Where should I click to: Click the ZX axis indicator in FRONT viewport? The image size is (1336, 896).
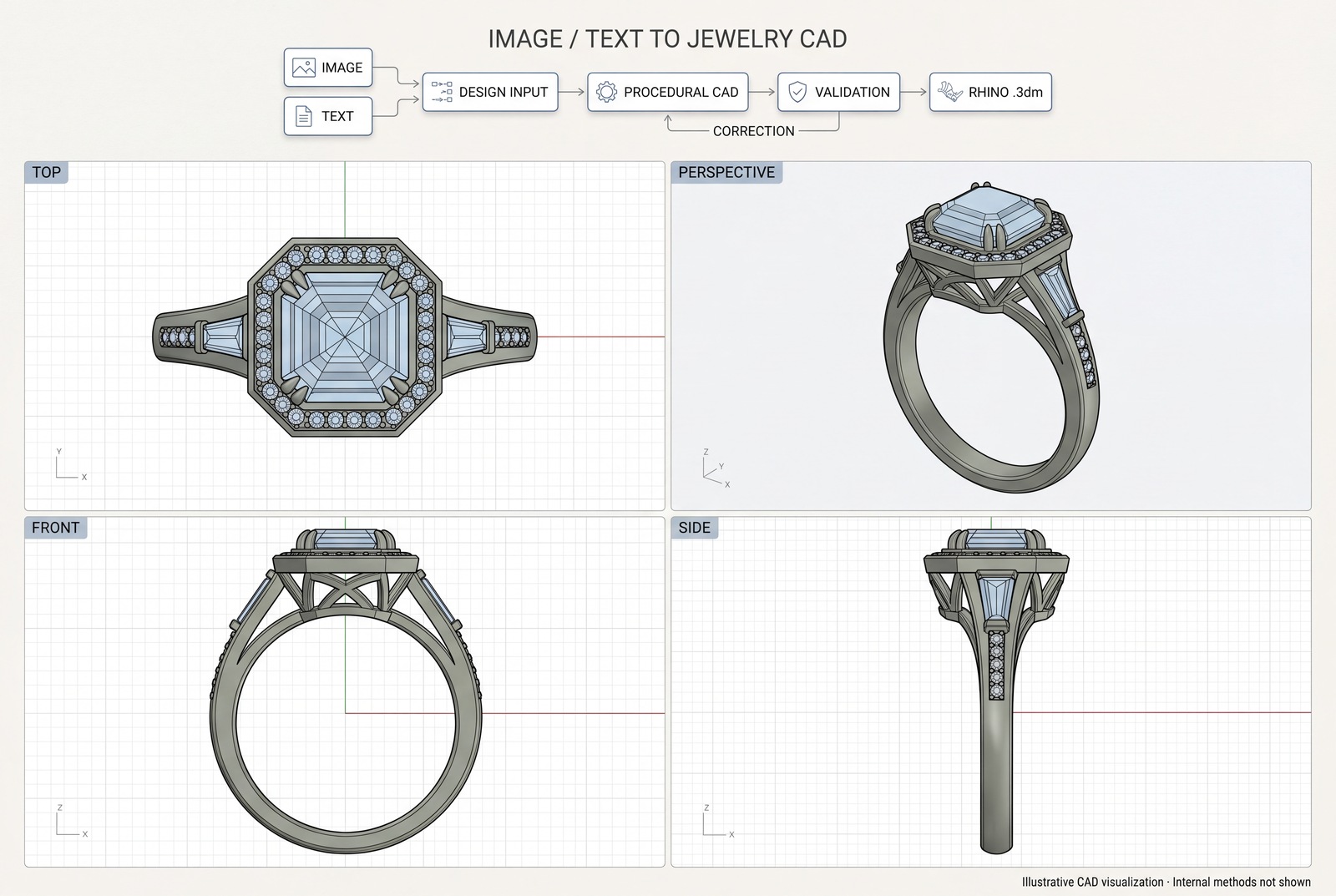click(x=70, y=821)
